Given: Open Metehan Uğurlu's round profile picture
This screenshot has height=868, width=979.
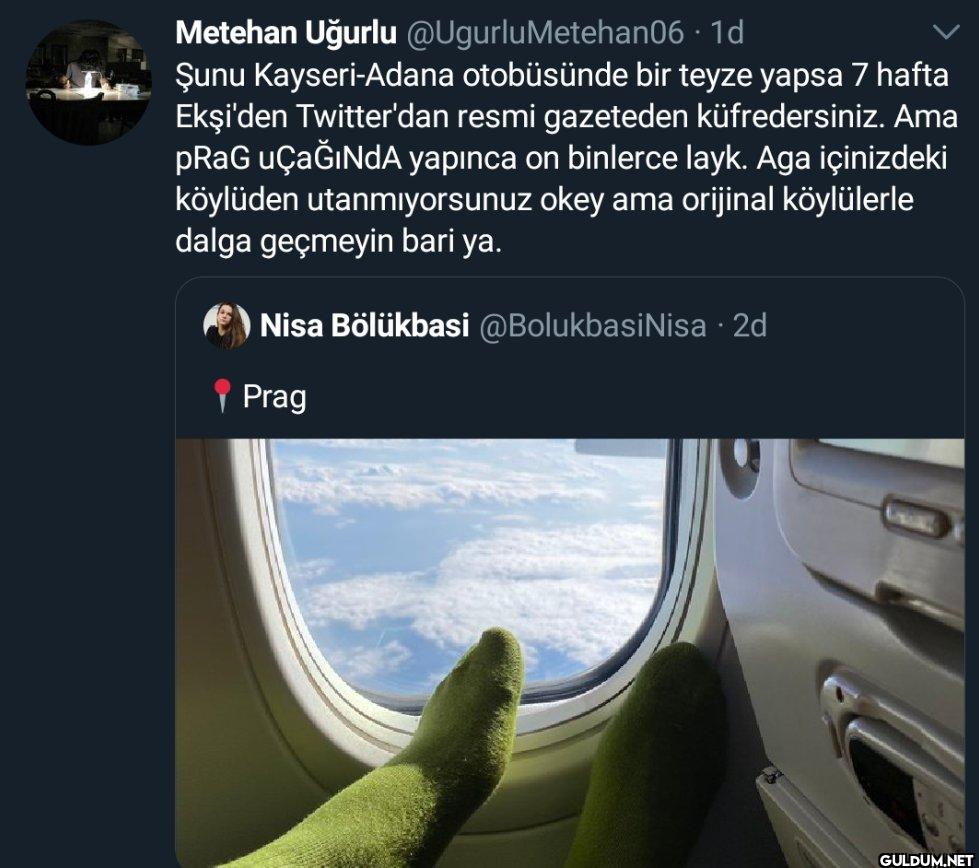Looking at the screenshot, I should point(88,82).
